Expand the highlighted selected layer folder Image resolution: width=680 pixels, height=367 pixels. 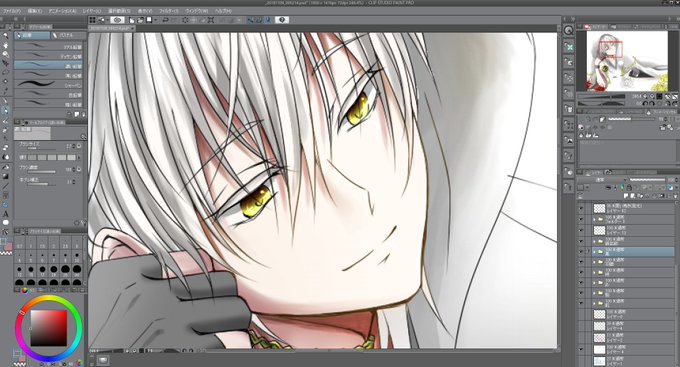pyautogui.click(x=595, y=252)
